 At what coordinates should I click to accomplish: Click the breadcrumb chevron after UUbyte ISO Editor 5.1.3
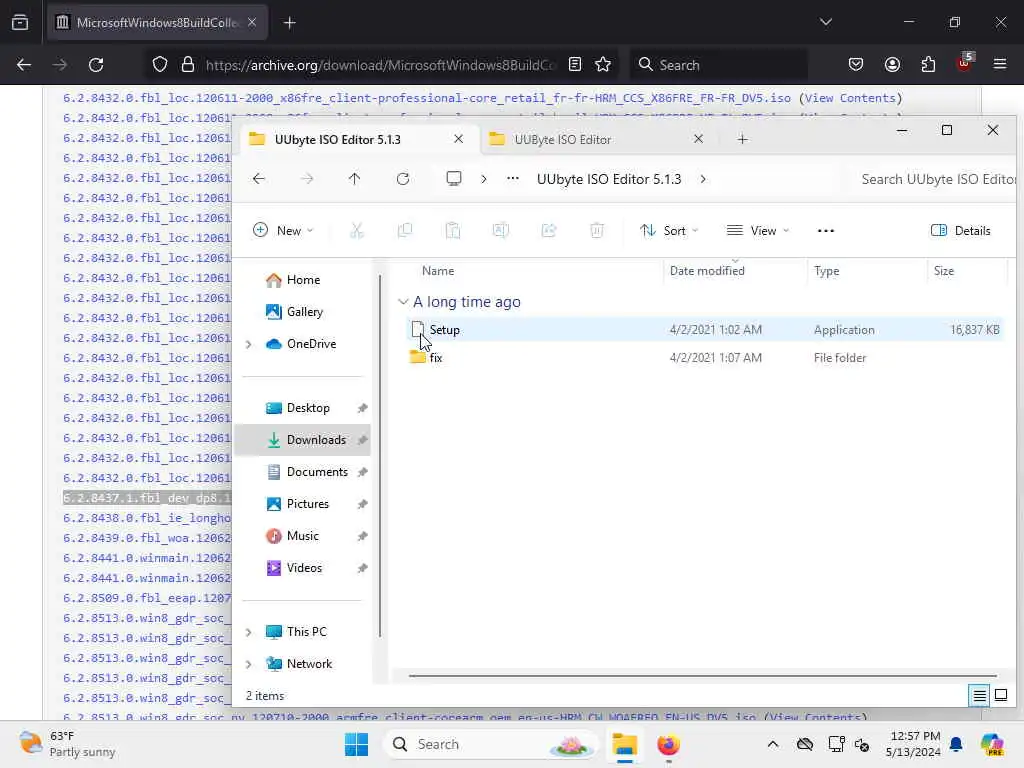(x=703, y=179)
